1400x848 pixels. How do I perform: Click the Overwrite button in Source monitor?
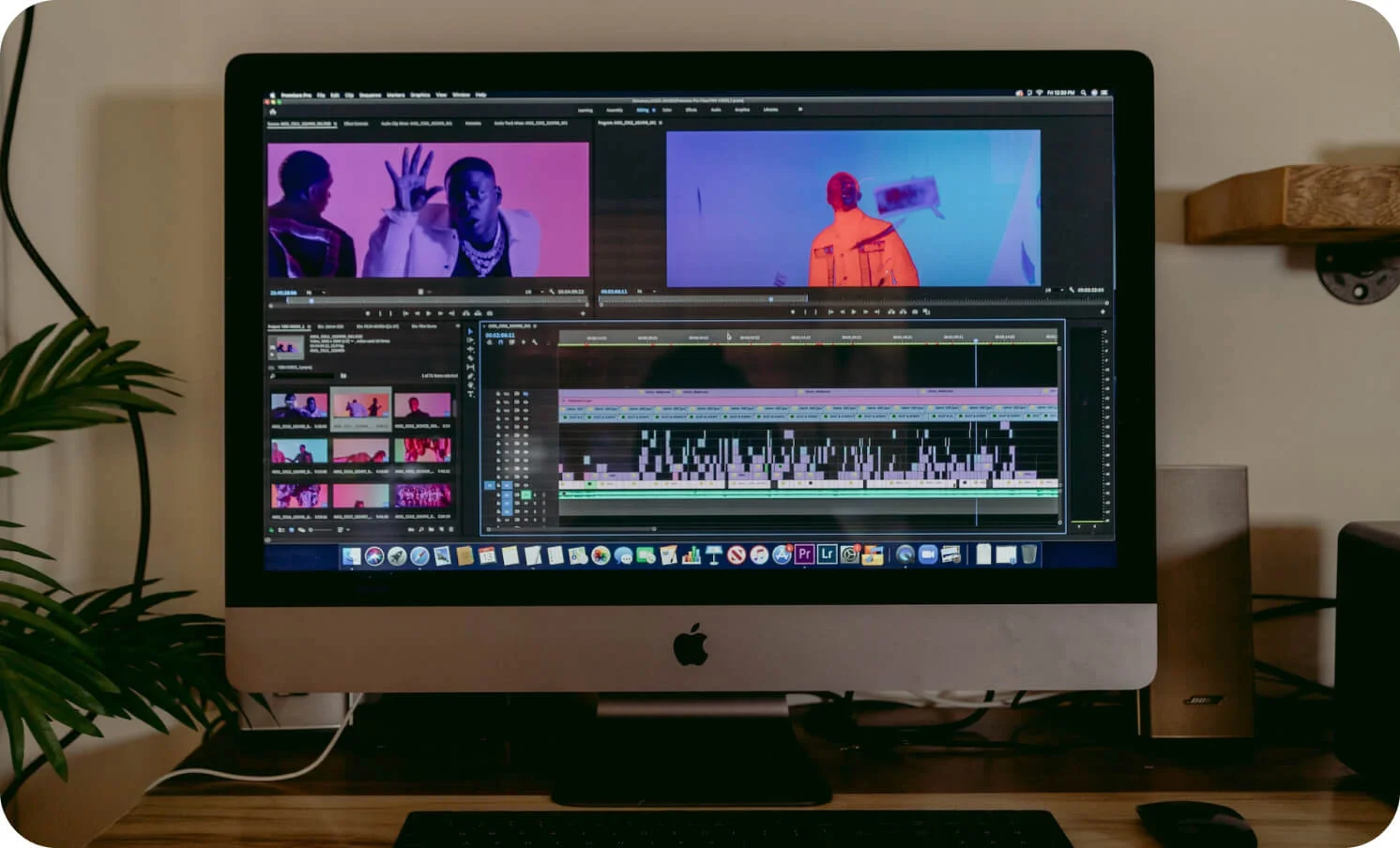[x=478, y=313]
